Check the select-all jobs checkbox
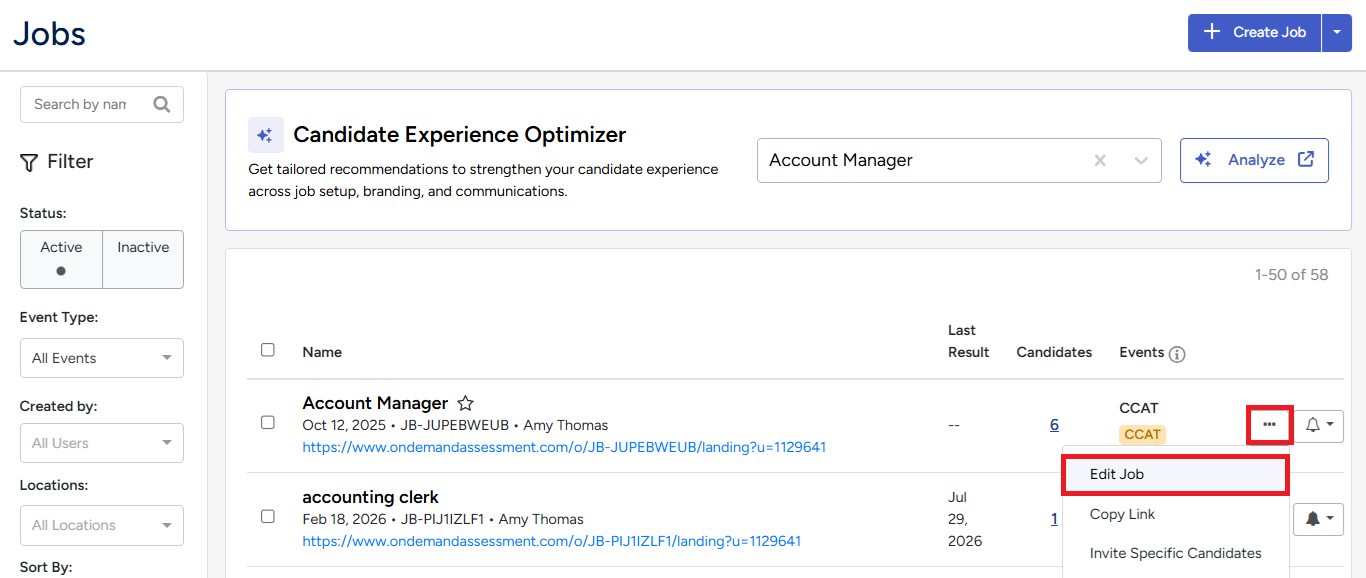 268,350
